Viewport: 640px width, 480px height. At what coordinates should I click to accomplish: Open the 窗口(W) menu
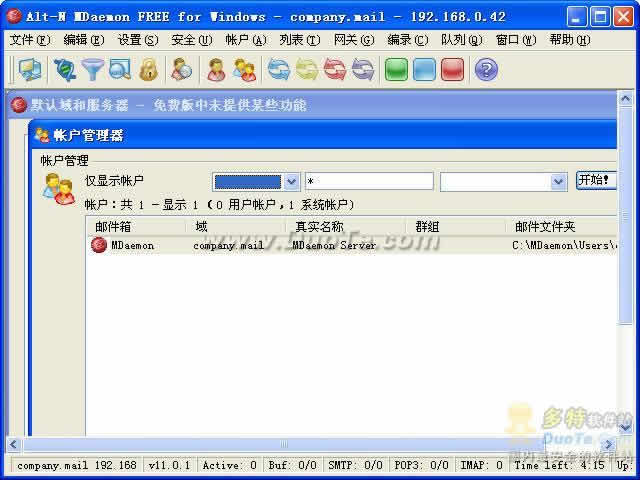[x=516, y=40]
